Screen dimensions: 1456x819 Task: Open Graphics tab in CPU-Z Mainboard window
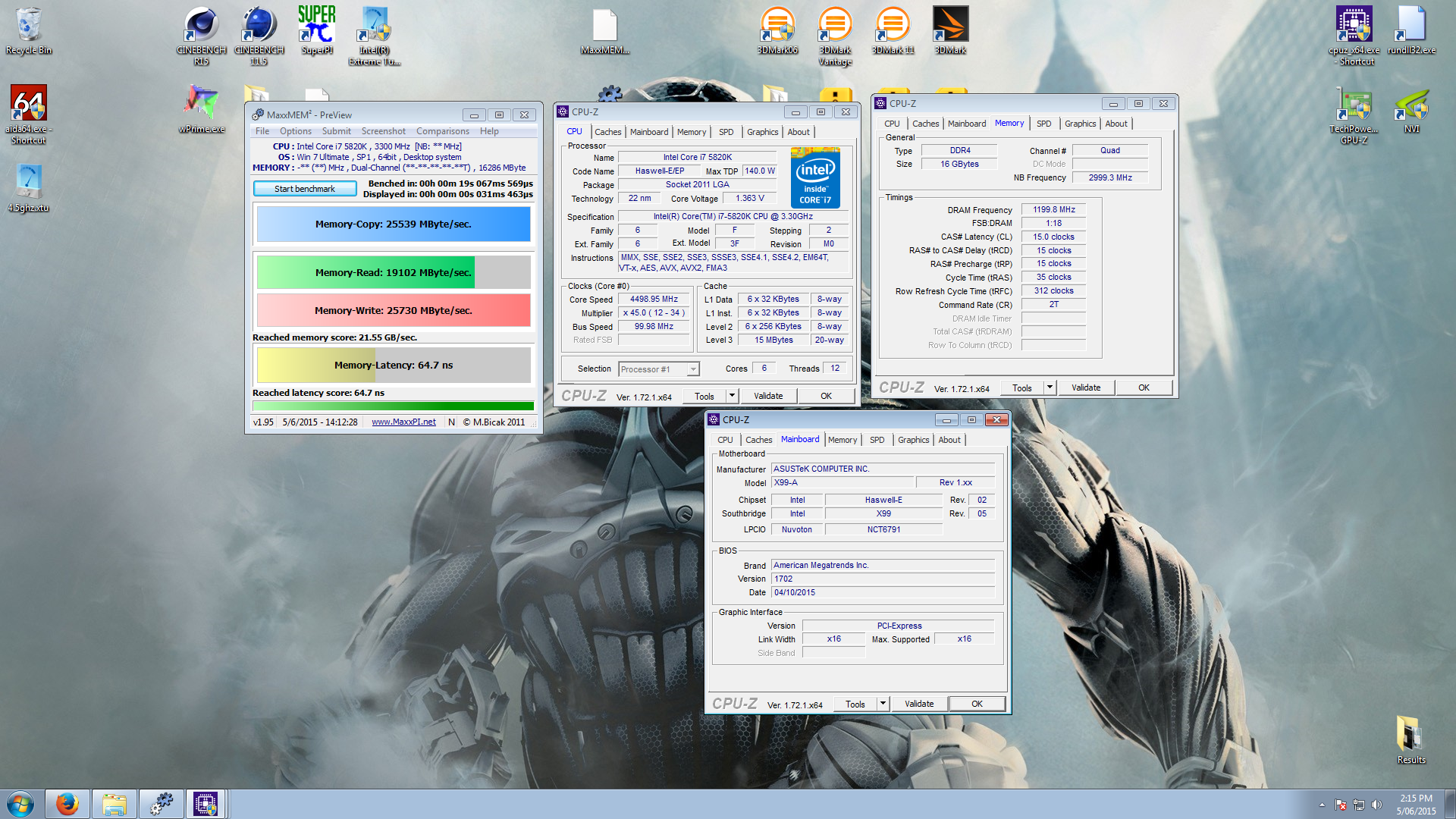pyautogui.click(x=913, y=440)
